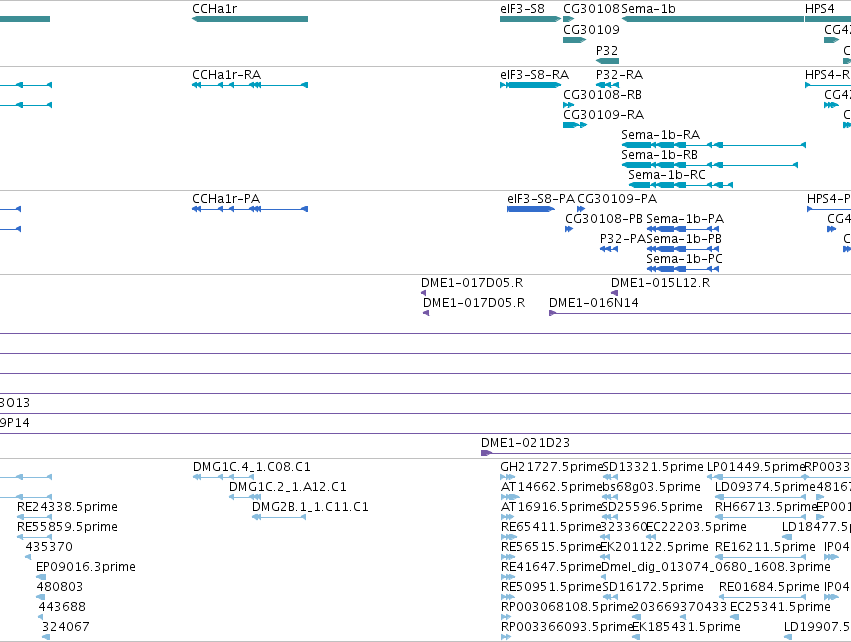The image size is (851, 642).
Task: Click the DME1-016N14 BAC label
Action: 594,303
